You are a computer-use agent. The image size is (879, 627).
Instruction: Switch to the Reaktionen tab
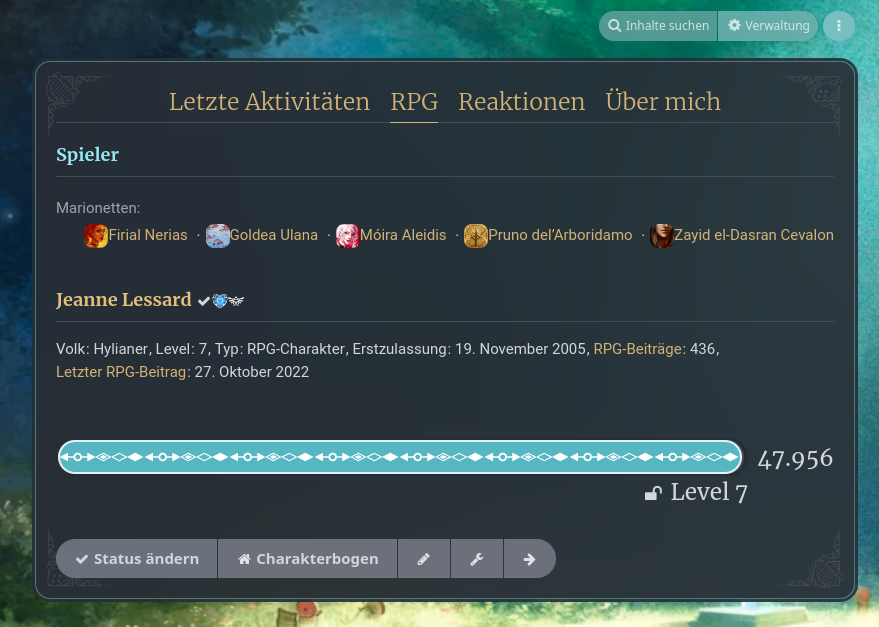tap(521, 102)
